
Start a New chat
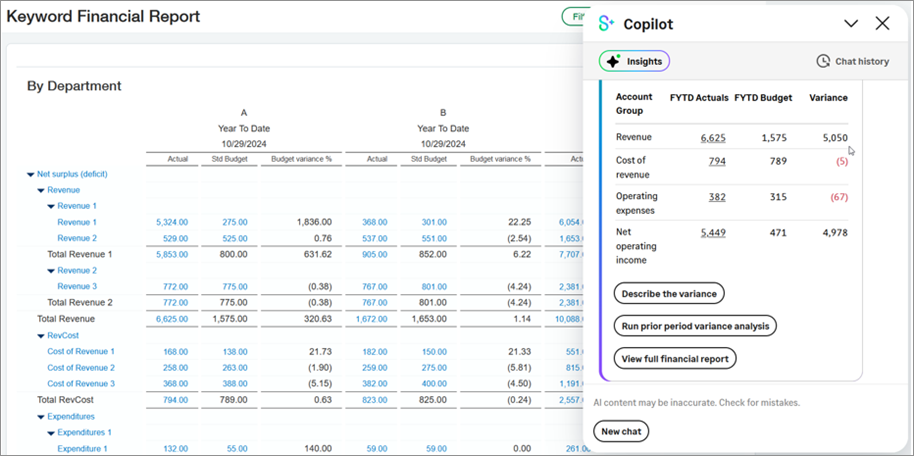[x=621, y=432]
